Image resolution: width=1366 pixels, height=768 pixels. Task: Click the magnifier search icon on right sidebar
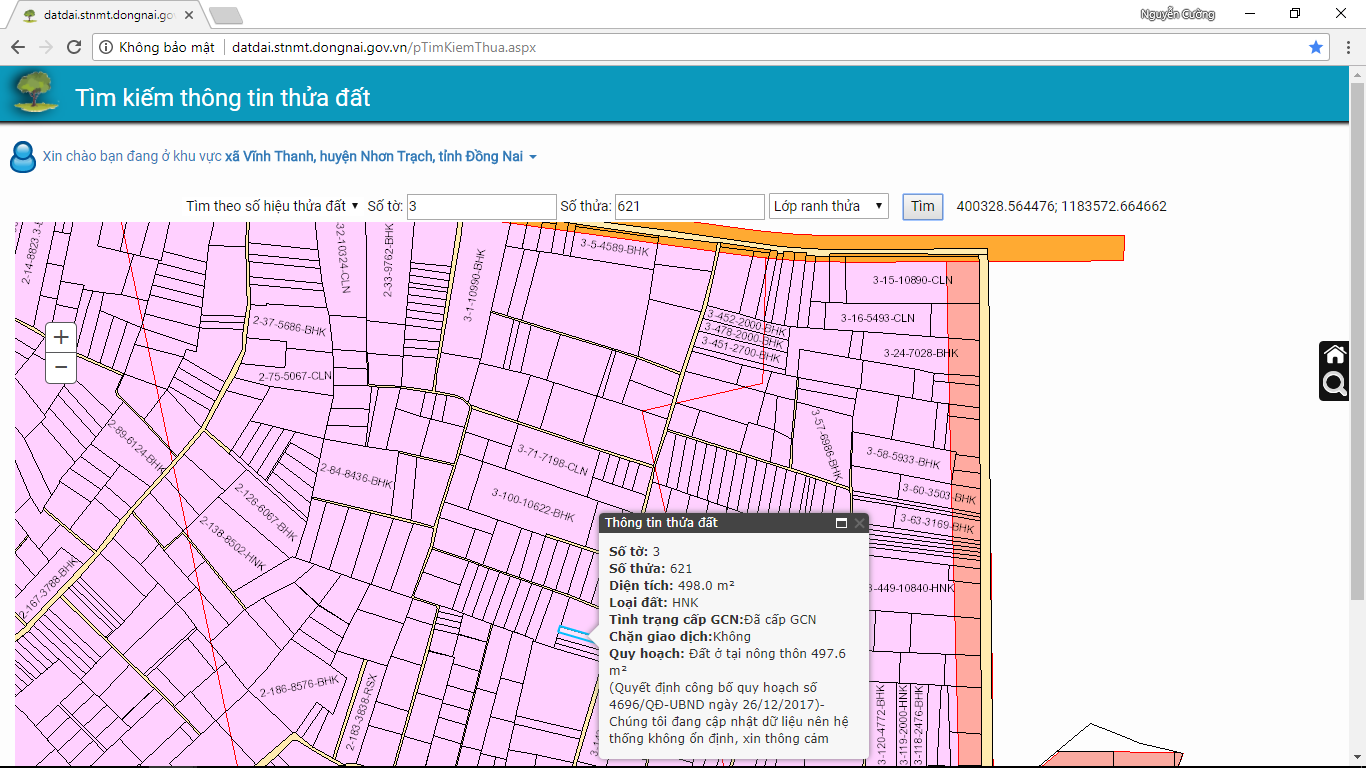point(1335,384)
